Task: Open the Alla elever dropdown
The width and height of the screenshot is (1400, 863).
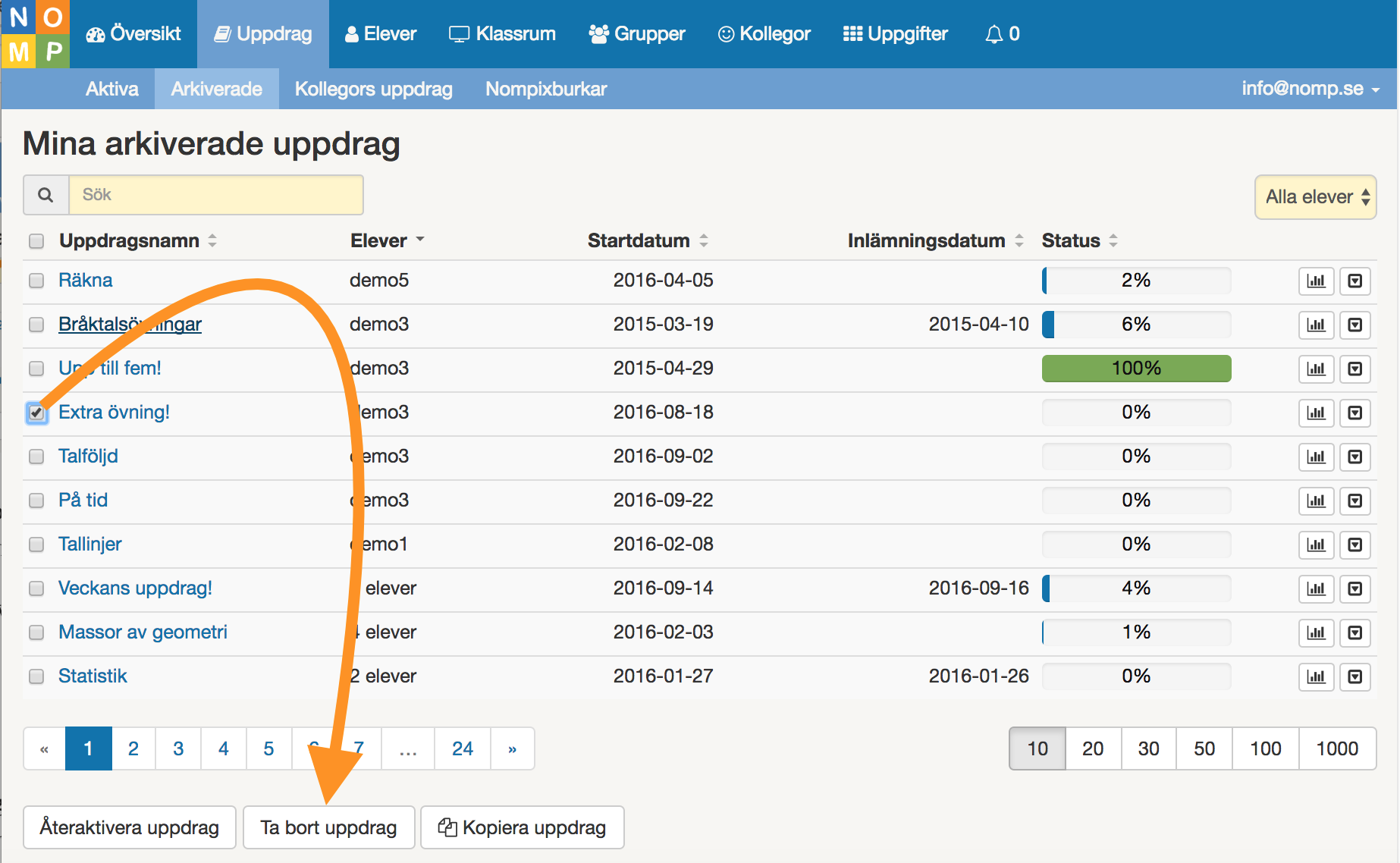Action: click(x=1315, y=197)
